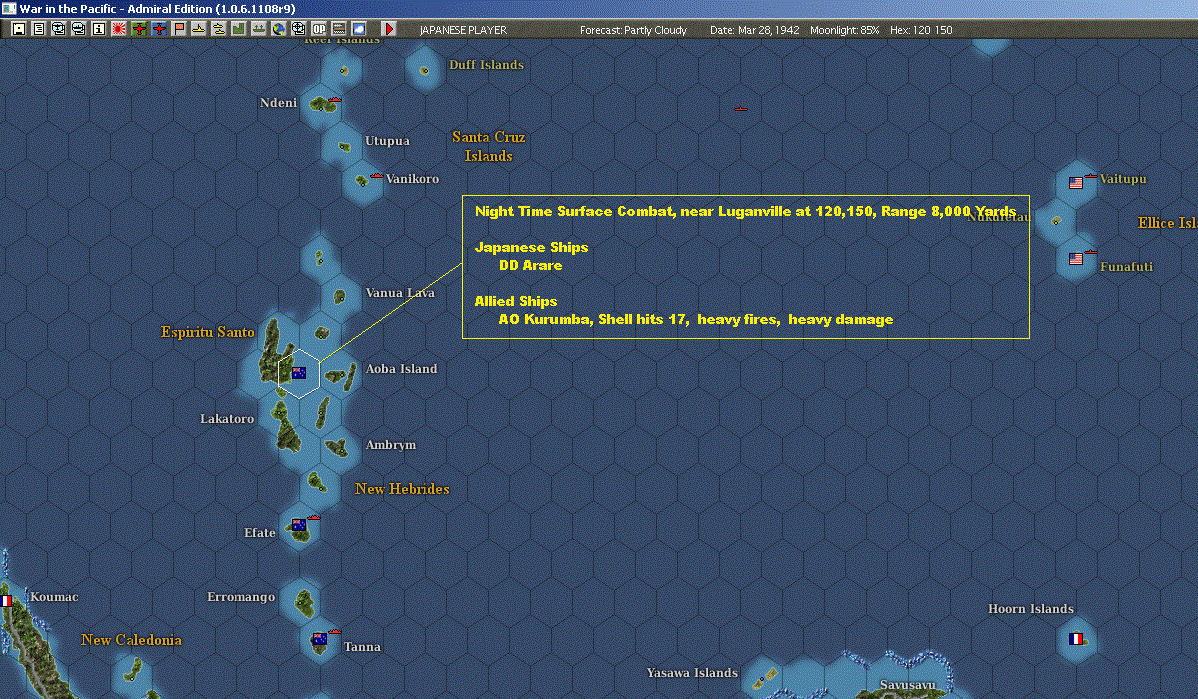Click the 'Forecast: Partly Cloudy' status text
Viewport: 1198px width, 699px height.
pyautogui.click(x=633, y=30)
